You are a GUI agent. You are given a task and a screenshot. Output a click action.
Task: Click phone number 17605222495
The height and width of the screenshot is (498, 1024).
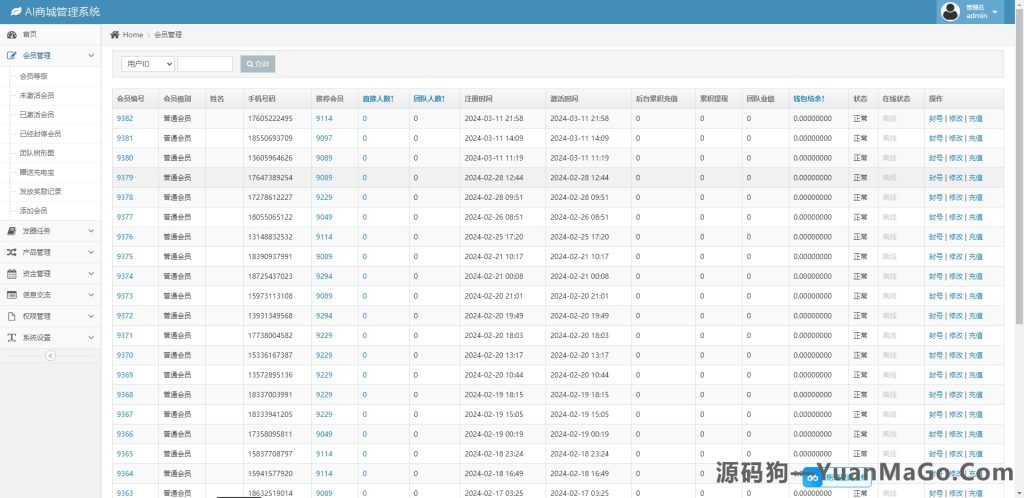pos(270,119)
